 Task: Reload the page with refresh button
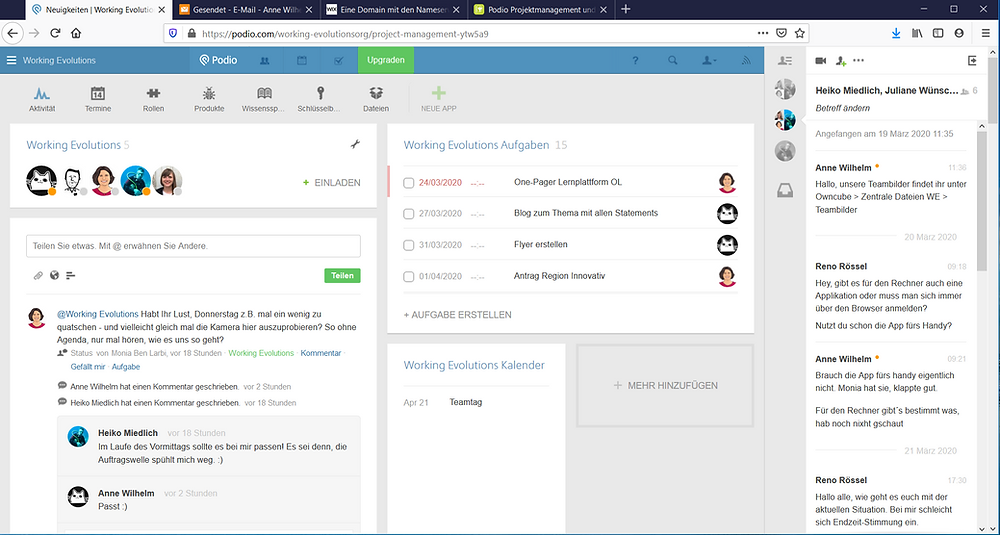55,33
